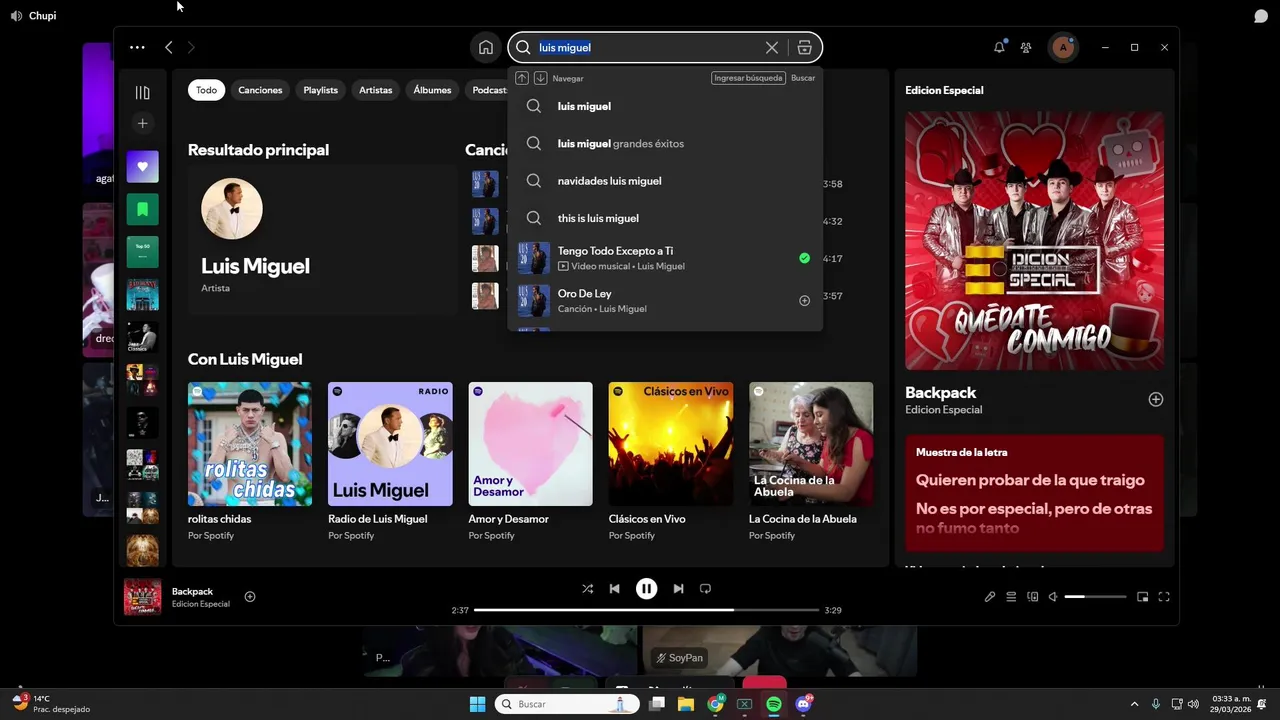
Task: Select the Álbumes filter chip
Action: 432,90
